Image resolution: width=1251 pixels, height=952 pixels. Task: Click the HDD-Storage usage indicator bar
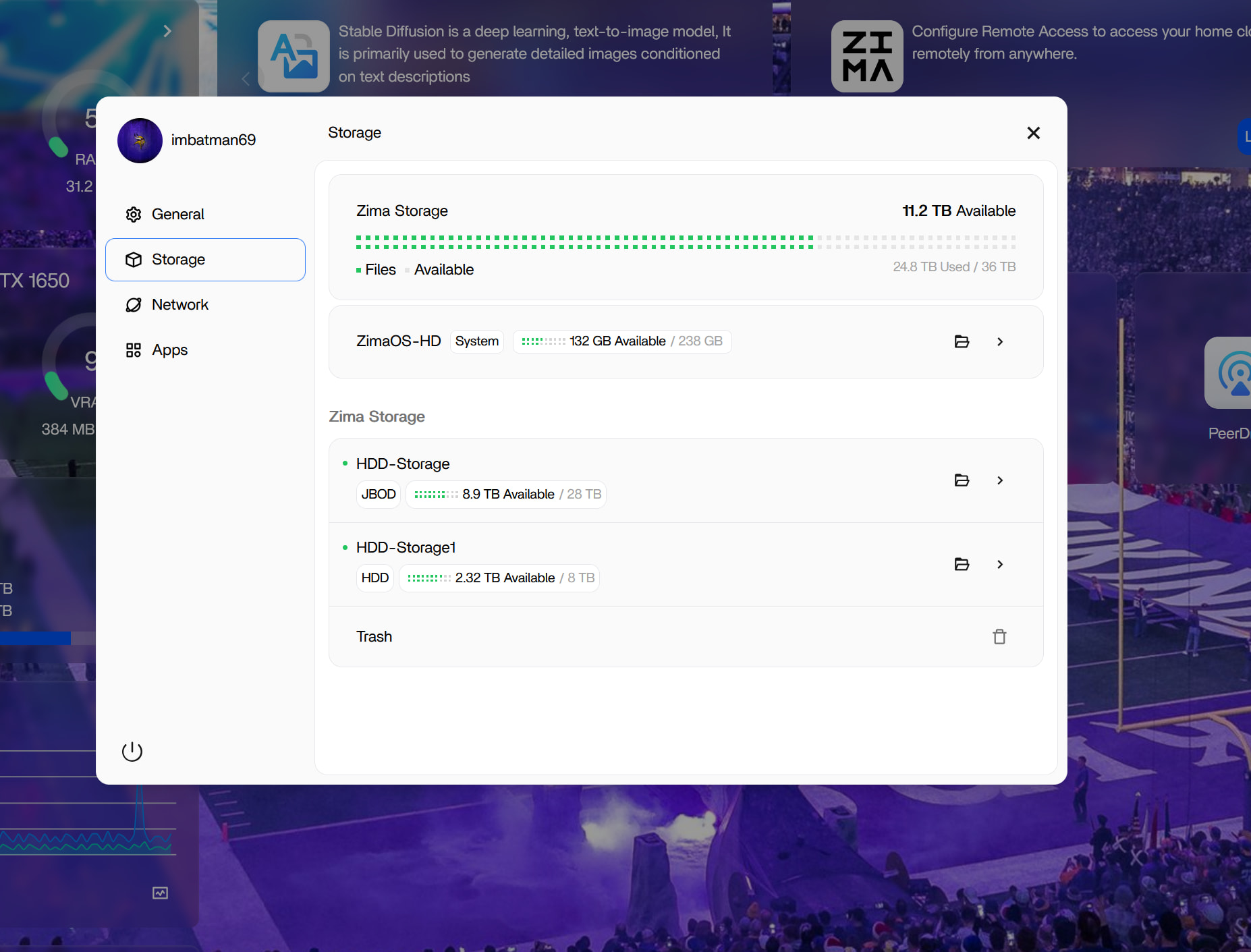436,495
